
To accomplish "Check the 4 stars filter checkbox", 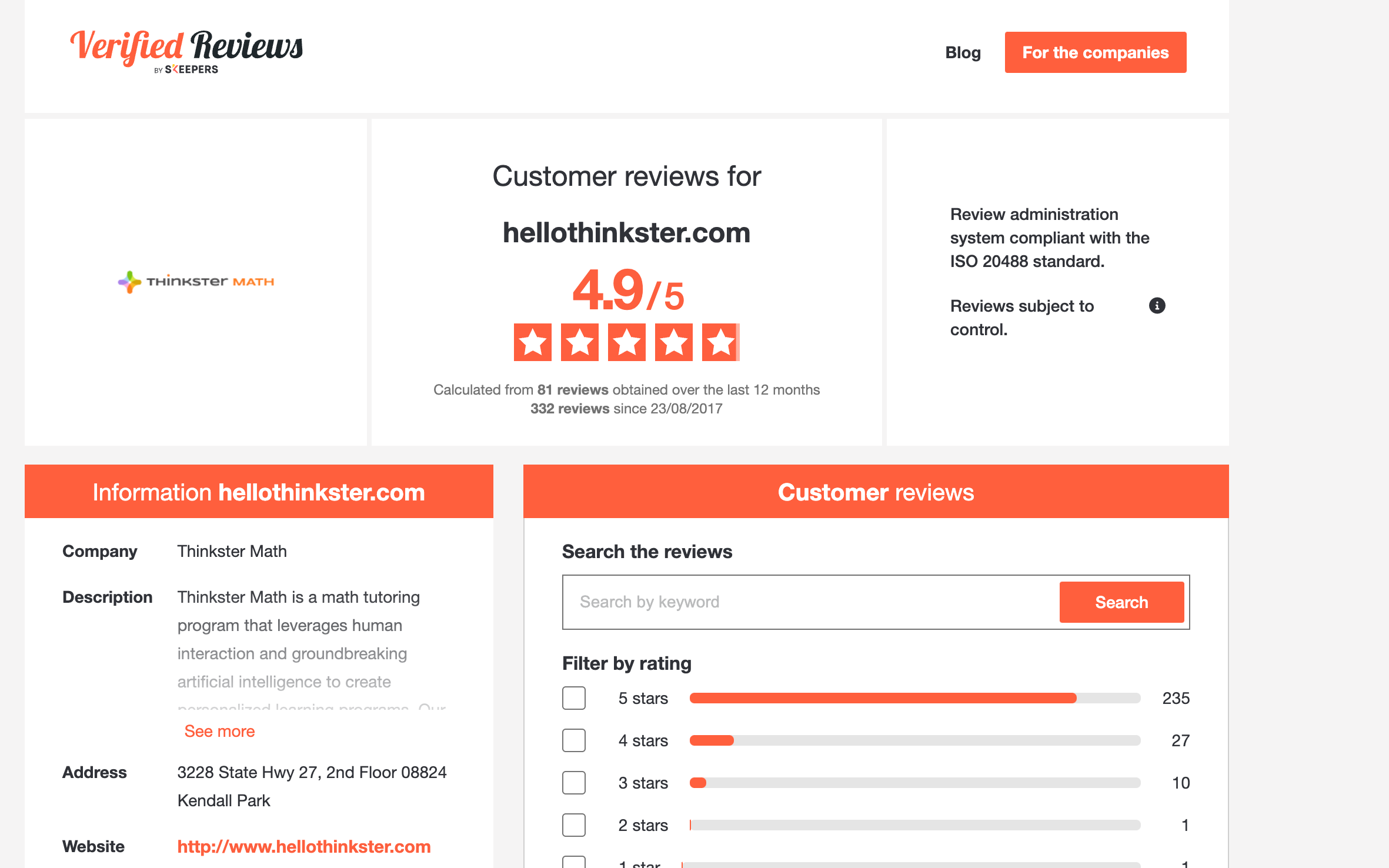I will [x=573, y=740].
